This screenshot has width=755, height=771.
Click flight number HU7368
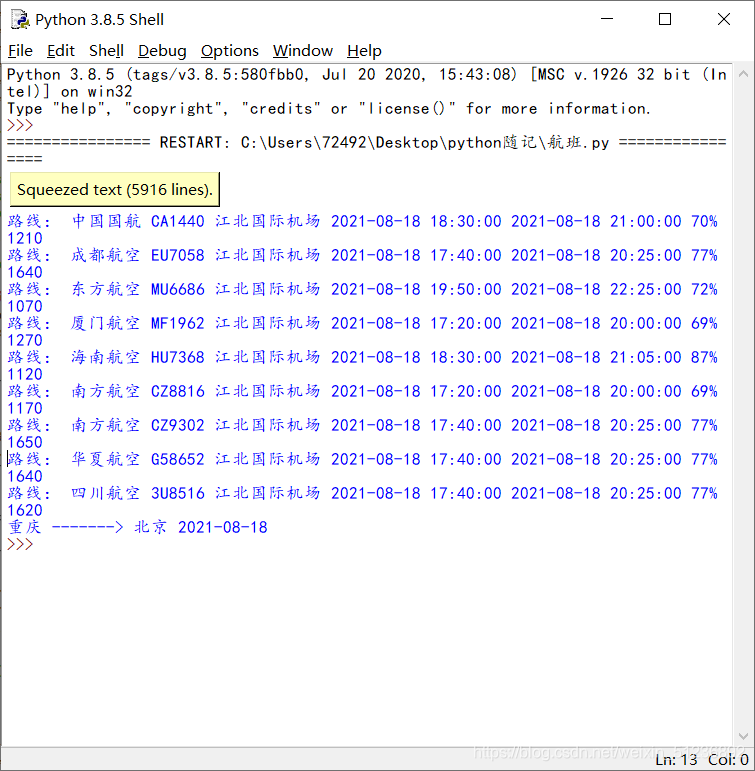pyautogui.click(x=178, y=357)
